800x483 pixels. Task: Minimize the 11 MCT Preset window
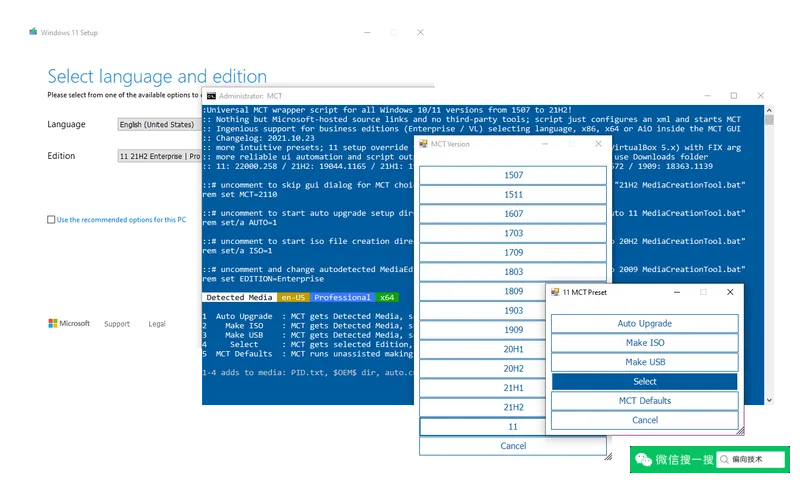[677, 292]
